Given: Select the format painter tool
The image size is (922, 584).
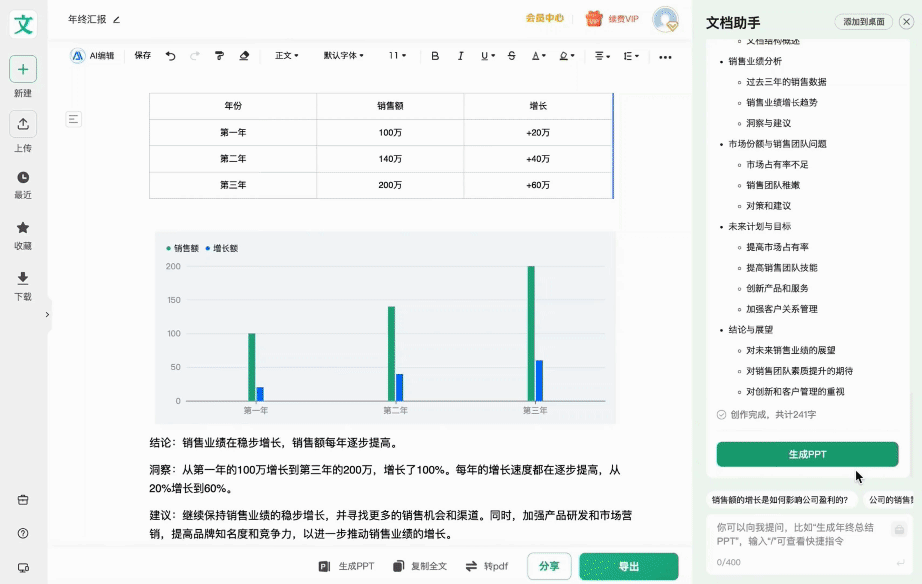Looking at the screenshot, I should (x=218, y=57).
